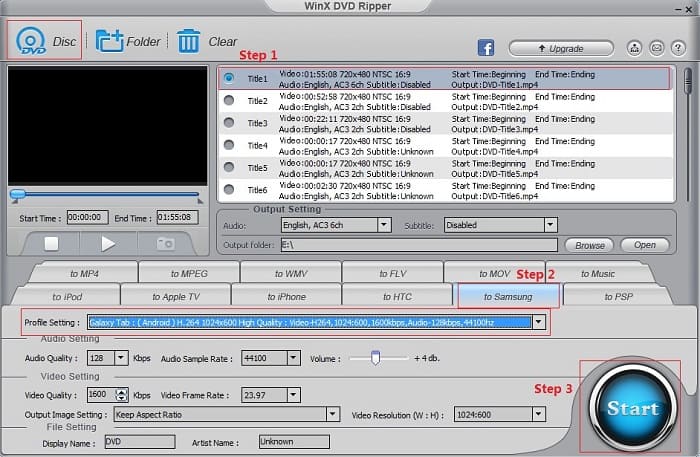Click the big Start button
The width and height of the screenshot is (700, 457).
tap(633, 408)
